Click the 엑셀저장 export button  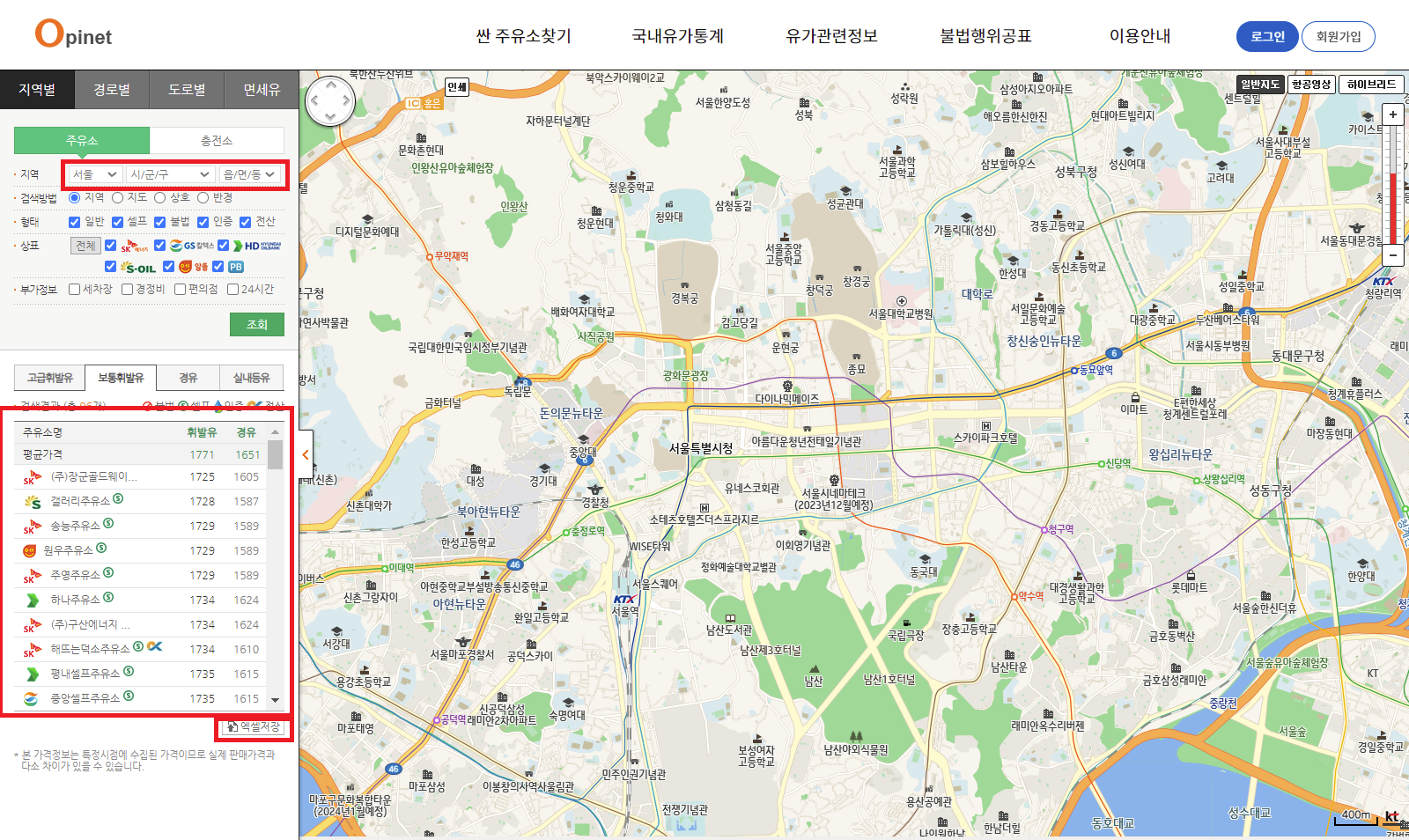[x=254, y=726]
